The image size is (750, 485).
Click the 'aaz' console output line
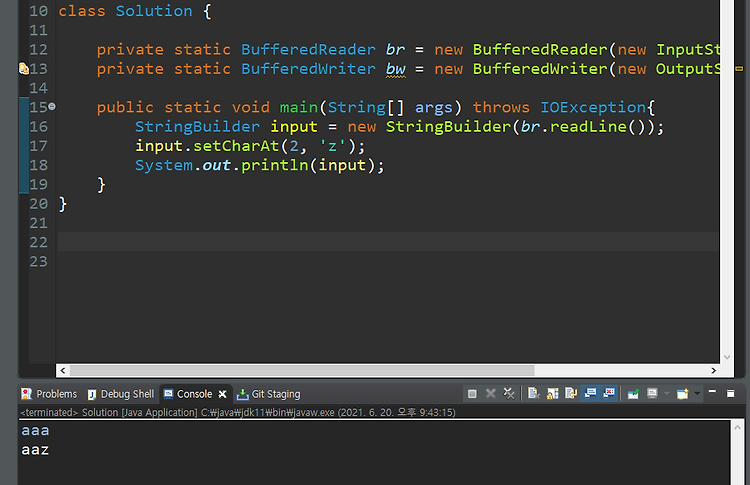pos(35,450)
